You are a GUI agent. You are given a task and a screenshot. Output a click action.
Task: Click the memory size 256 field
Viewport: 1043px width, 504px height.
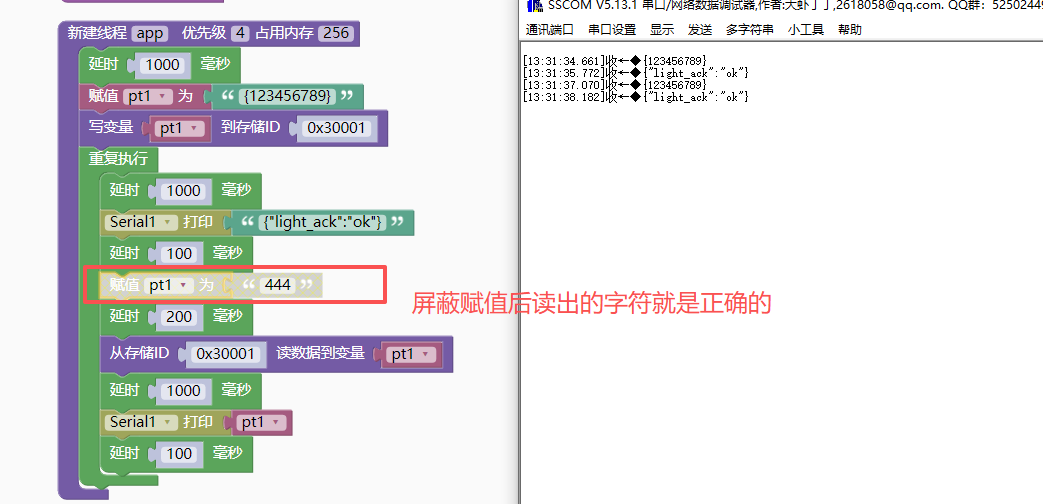click(336, 33)
